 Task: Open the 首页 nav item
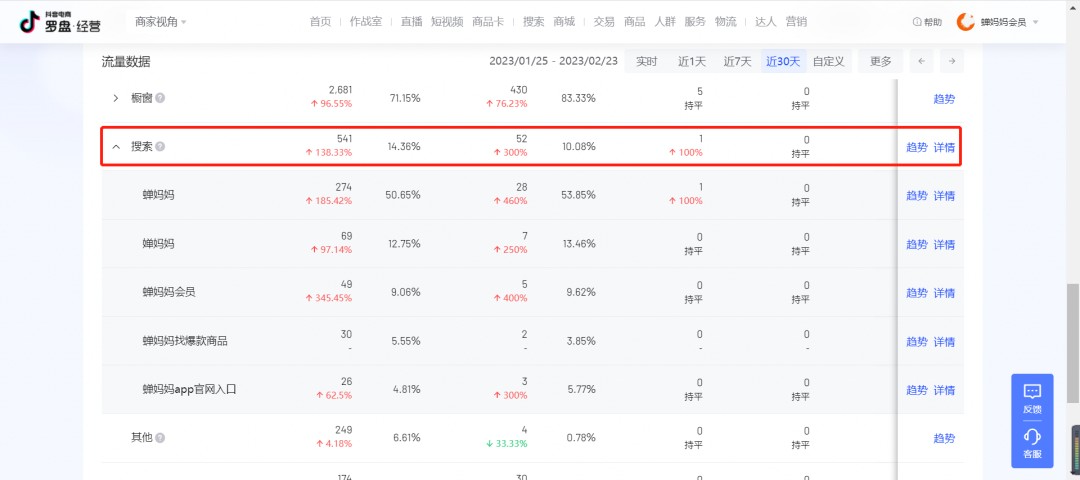coord(320,22)
